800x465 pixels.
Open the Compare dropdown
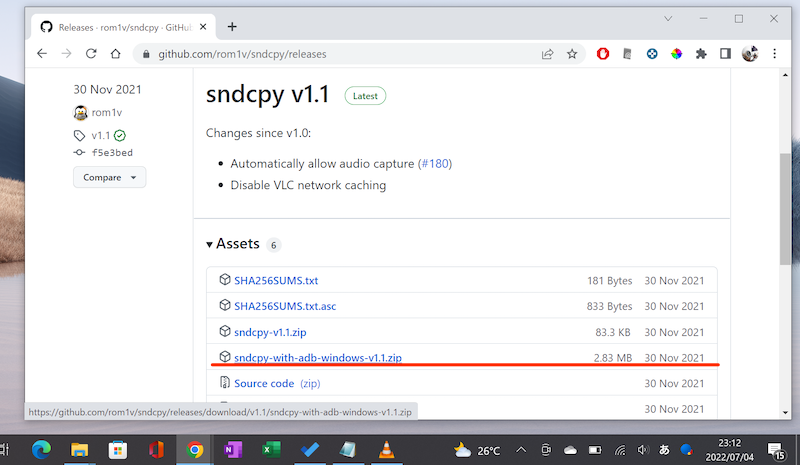tap(109, 177)
